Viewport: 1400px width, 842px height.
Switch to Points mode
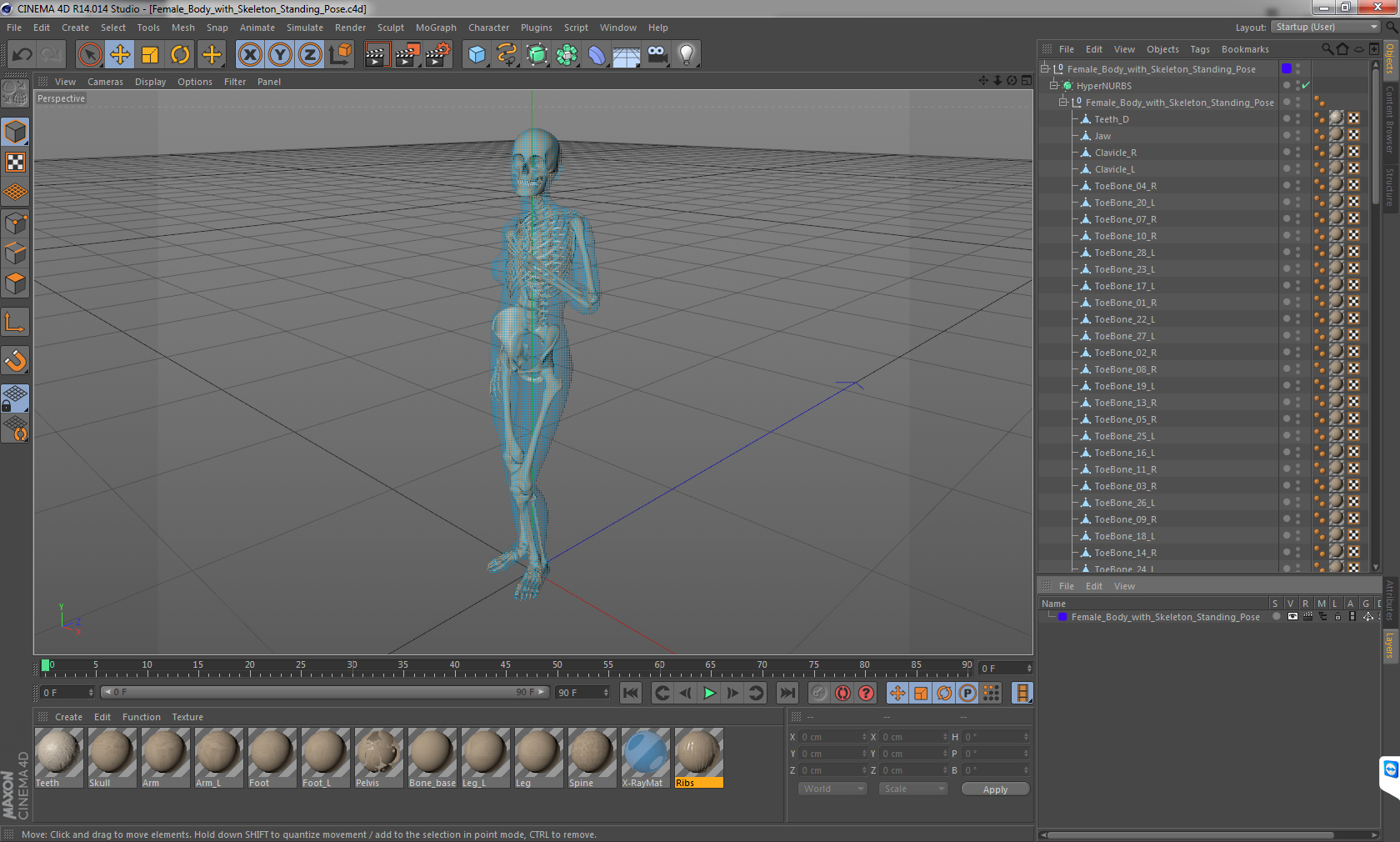pyautogui.click(x=16, y=223)
